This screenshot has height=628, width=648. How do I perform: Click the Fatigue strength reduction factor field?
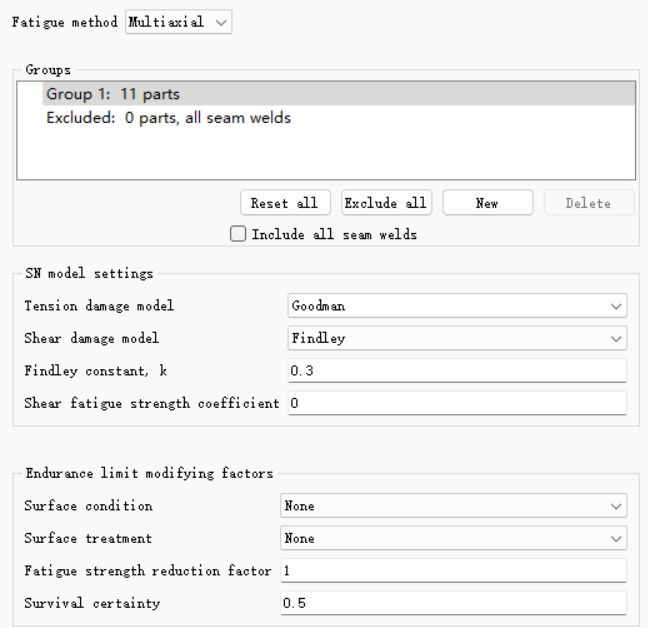point(453,571)
